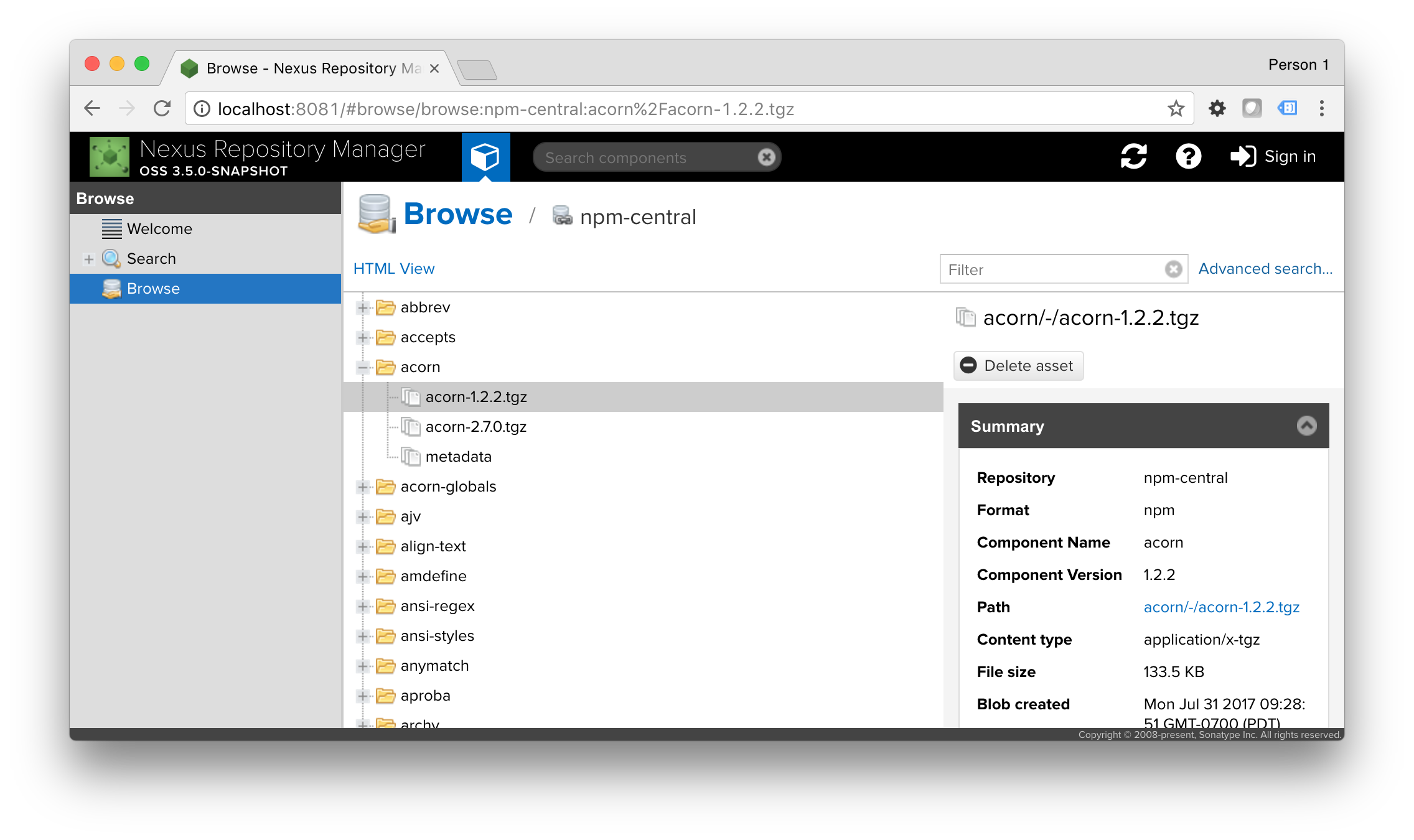The image size is (1414, 840).
Task: Collapse the Summary panel with its chevron
Action: click(1306, 426)
